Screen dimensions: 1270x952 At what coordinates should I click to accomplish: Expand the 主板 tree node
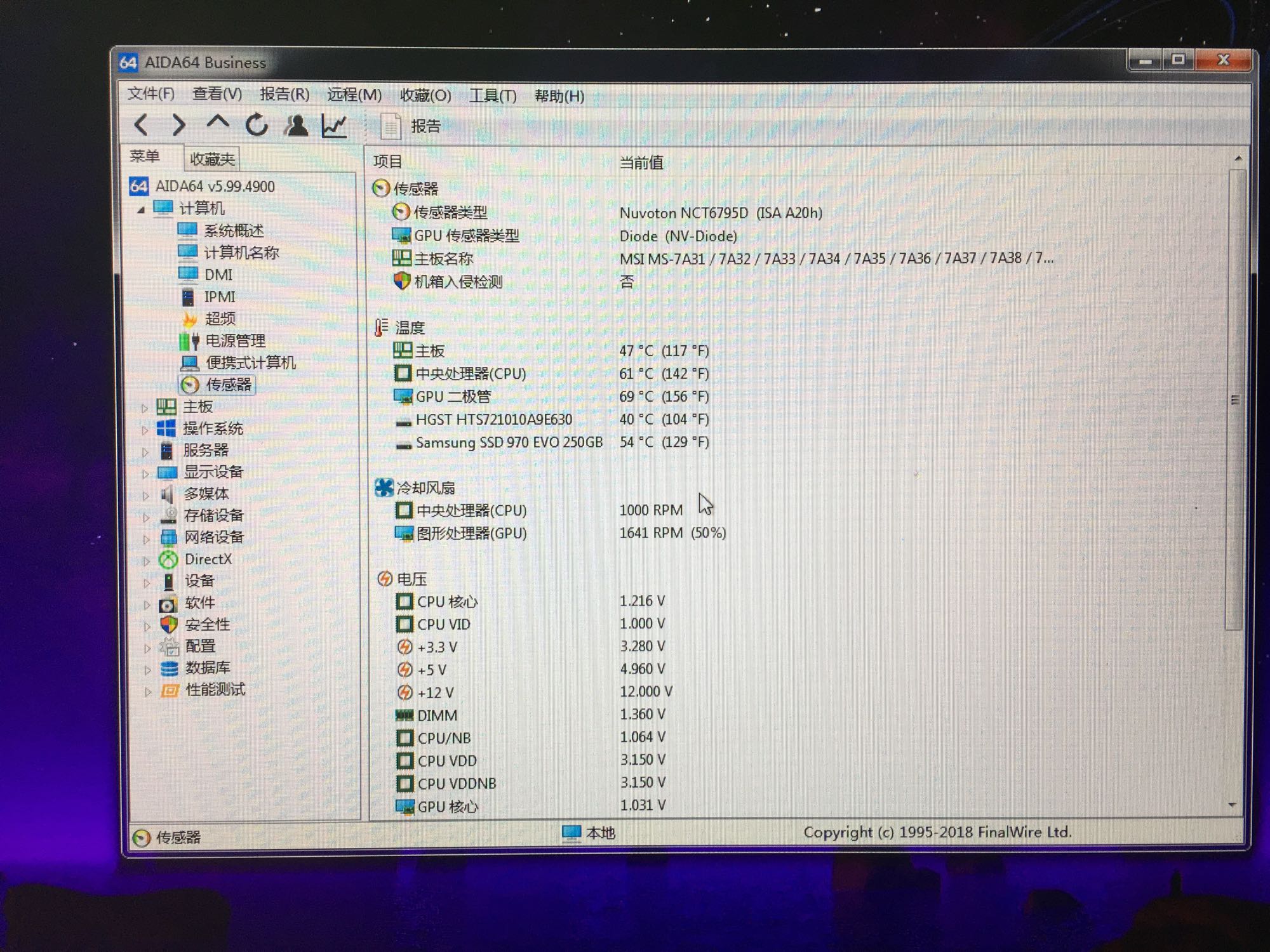point(144,408)
